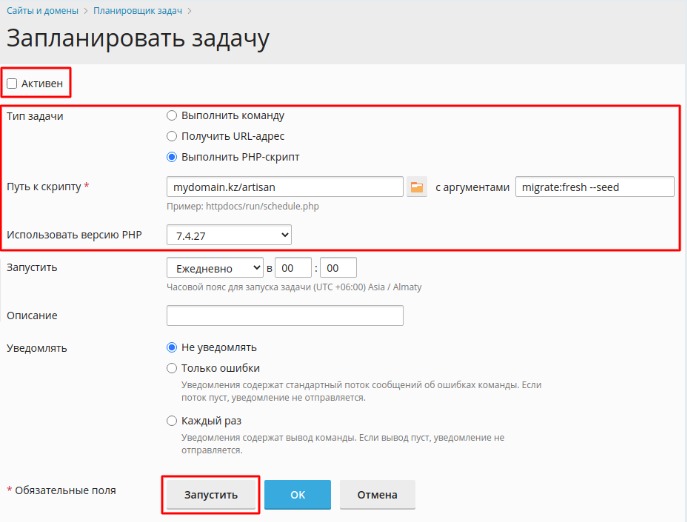Image resolution: width=687 pixels, height=522 pixels.
Task: Select the Выполнить PHP-скрипт radio option
Action: (172, 157)
